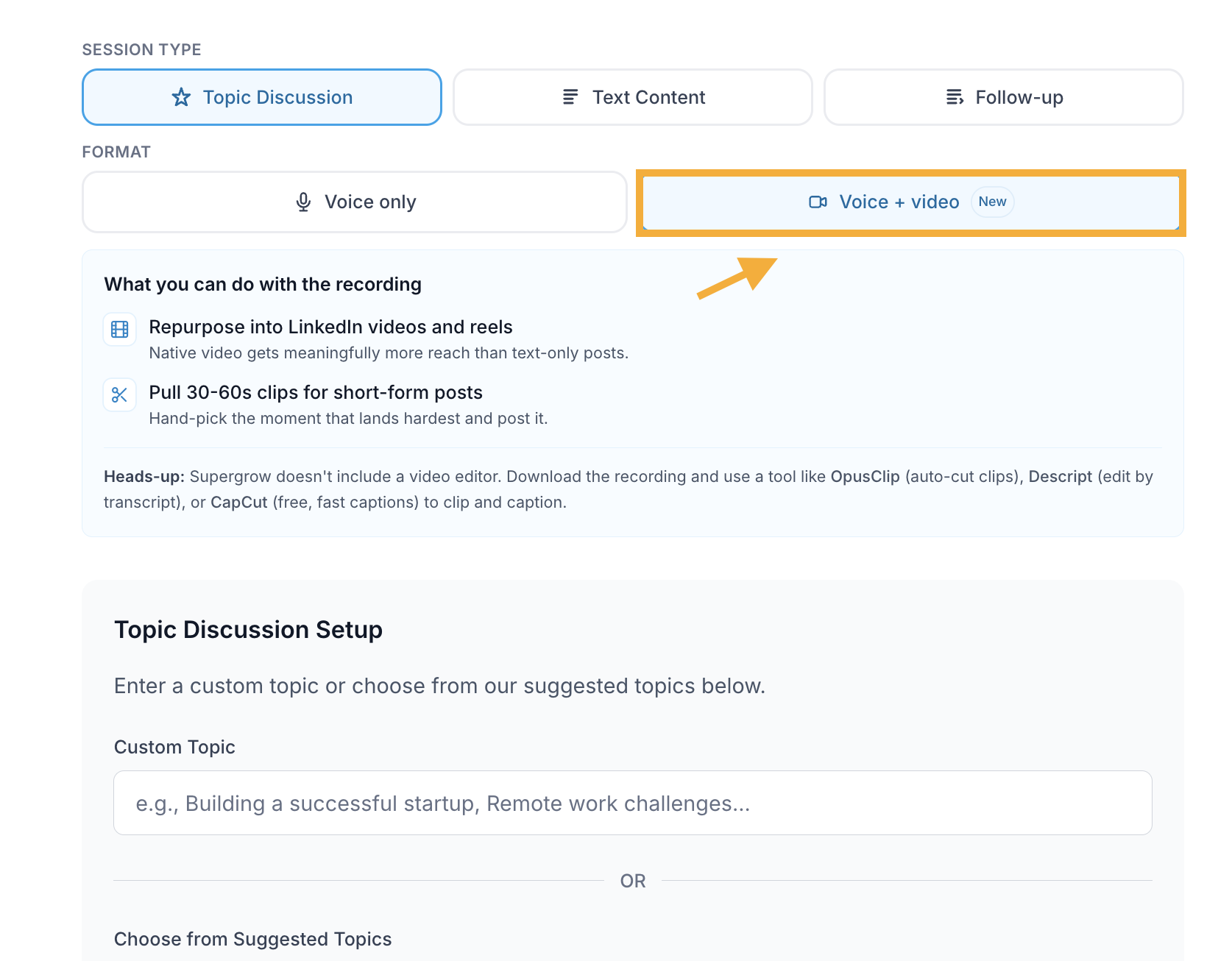Click the 'Heads-up:' note text
Viewport: 1232px width, 961px height.
pyautogui.click(x=144, y=476)
